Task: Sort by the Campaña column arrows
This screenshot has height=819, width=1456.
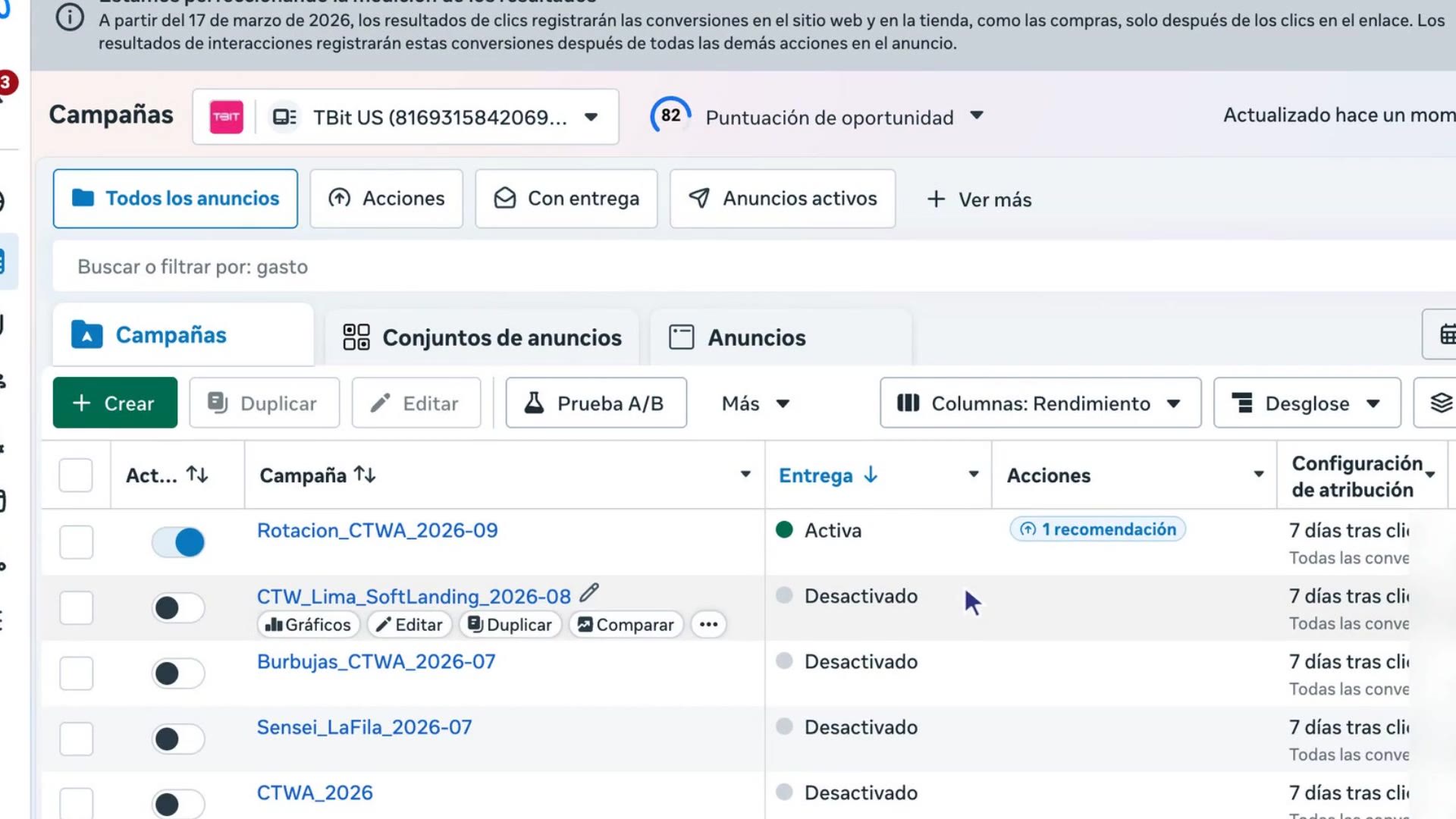Action: [x=365, y=475]
